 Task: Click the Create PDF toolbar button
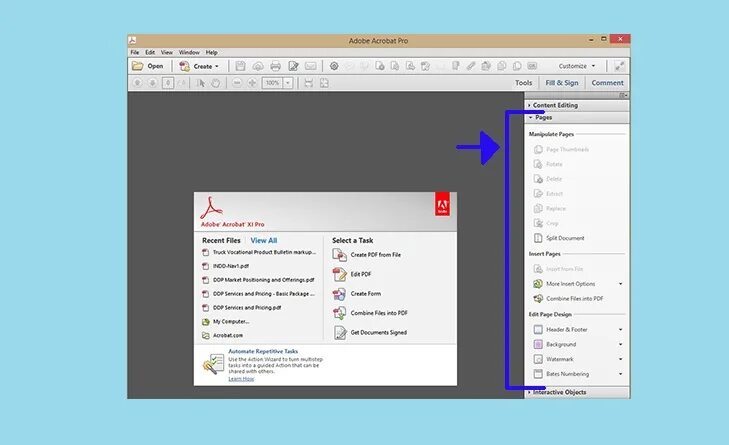(x=199, y=66)
